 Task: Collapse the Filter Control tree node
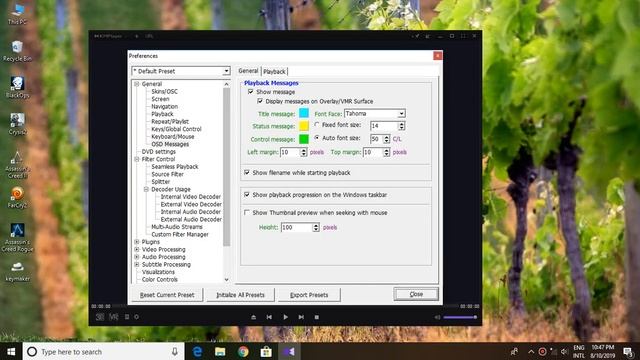click(137, 159)
